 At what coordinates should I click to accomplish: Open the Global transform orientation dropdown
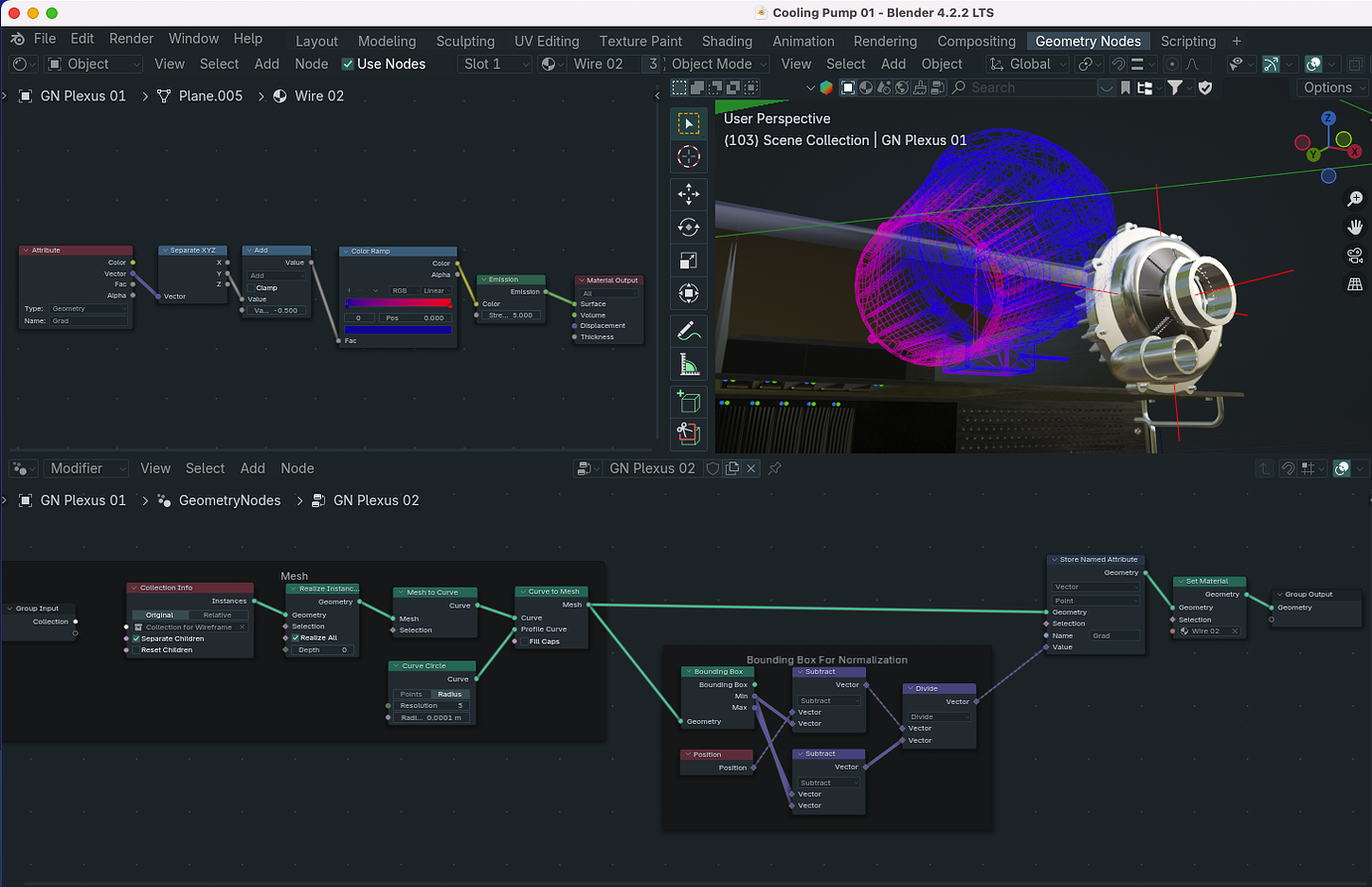[x=1028, y=64]
